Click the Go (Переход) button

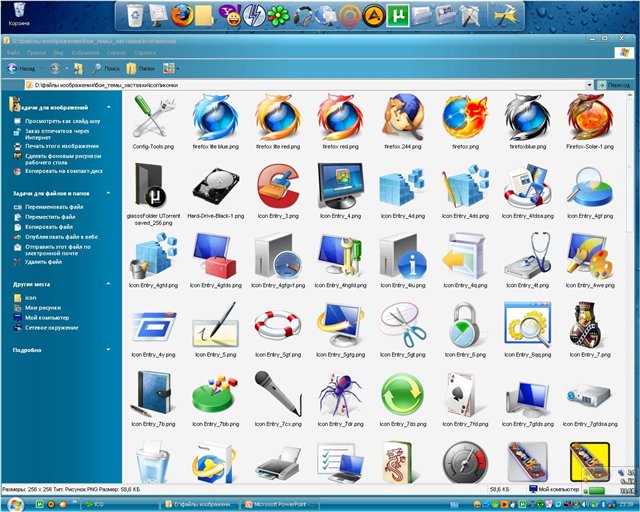(614, 85)
